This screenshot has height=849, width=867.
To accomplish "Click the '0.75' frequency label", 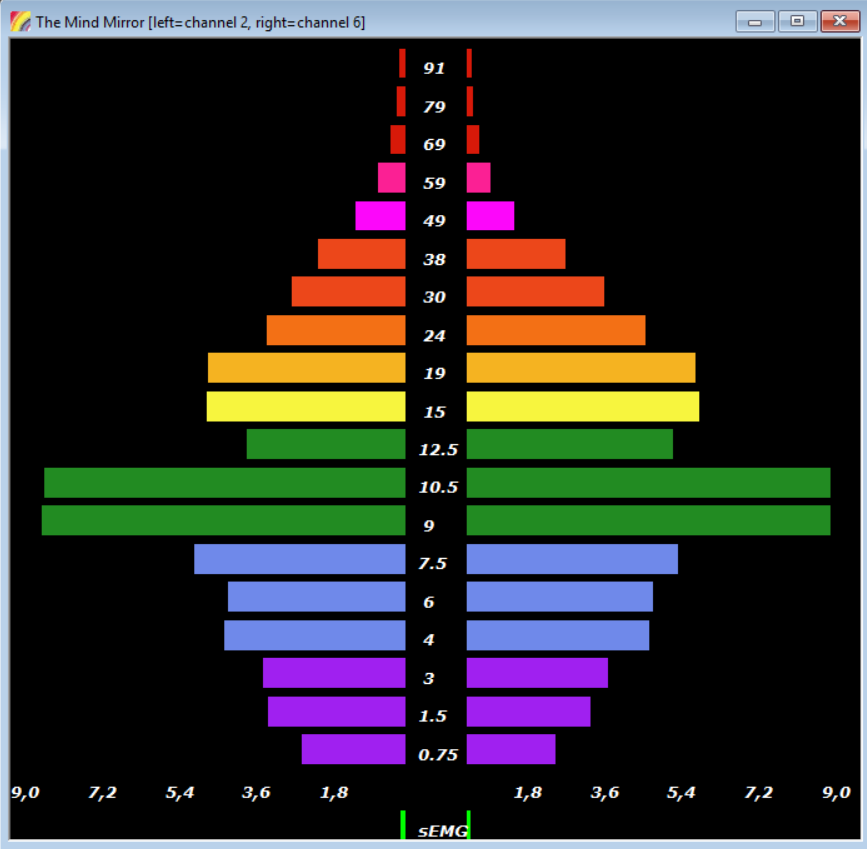I will [438, 755].
